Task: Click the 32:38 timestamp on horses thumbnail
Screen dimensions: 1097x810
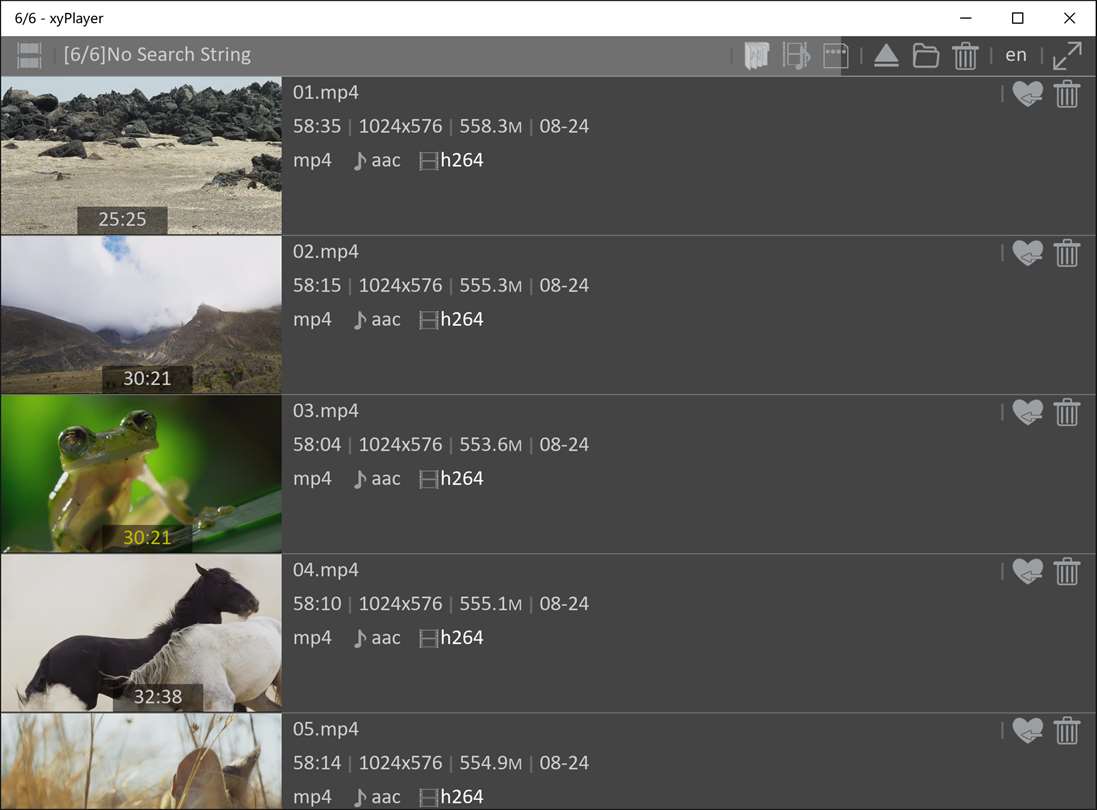Action: point(158,697)
